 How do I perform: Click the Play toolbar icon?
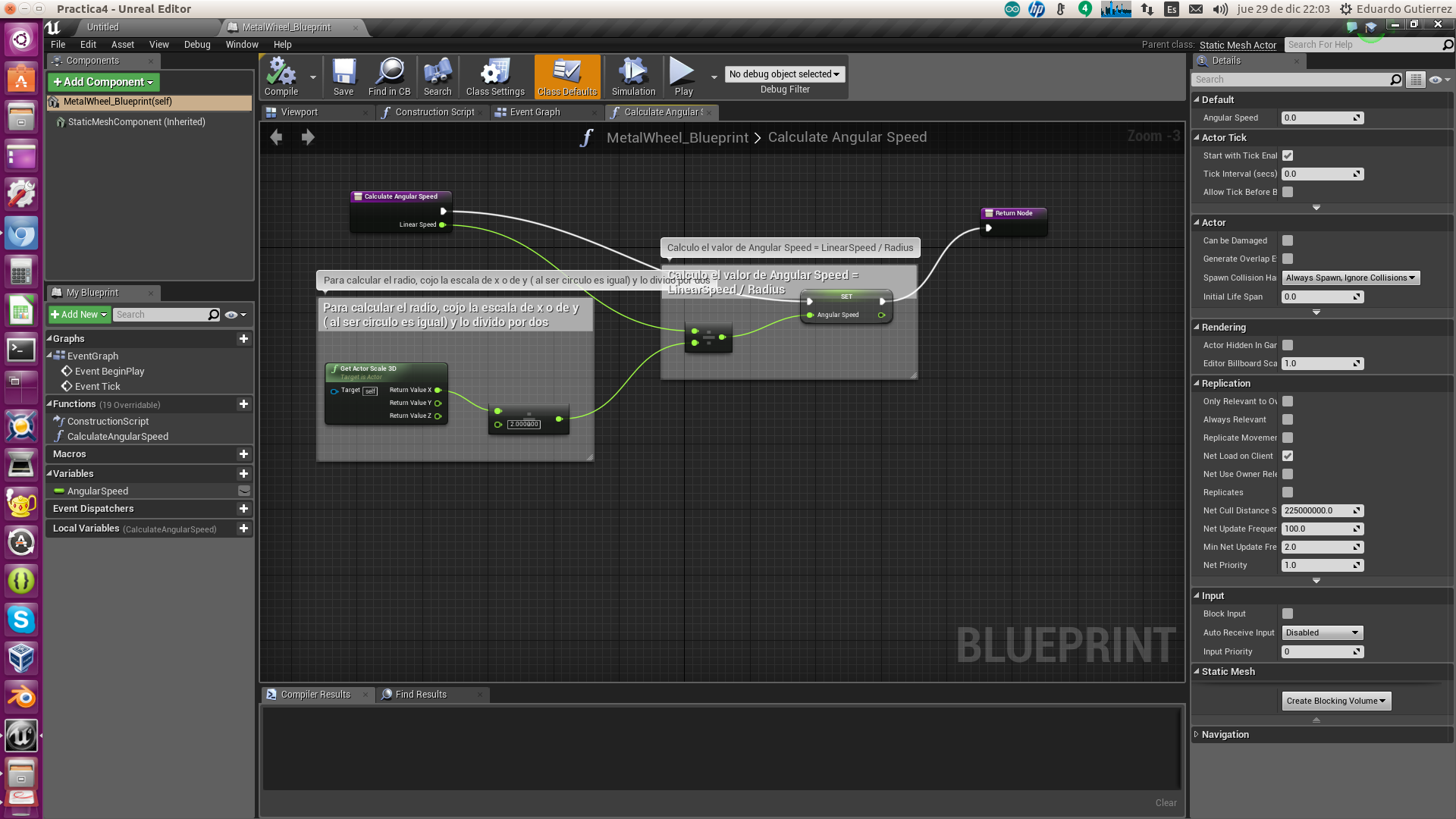[683, 76]
